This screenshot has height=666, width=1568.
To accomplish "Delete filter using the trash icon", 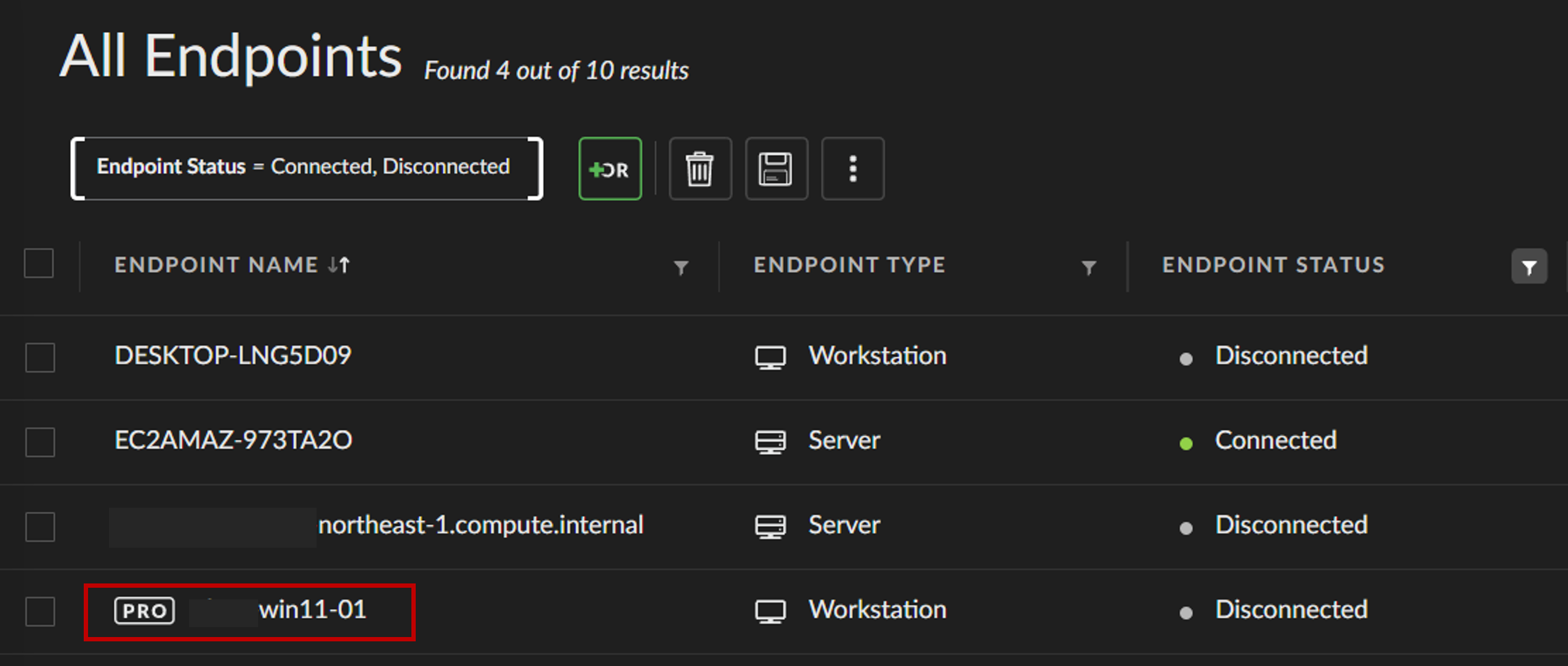I will pos(700,169).
